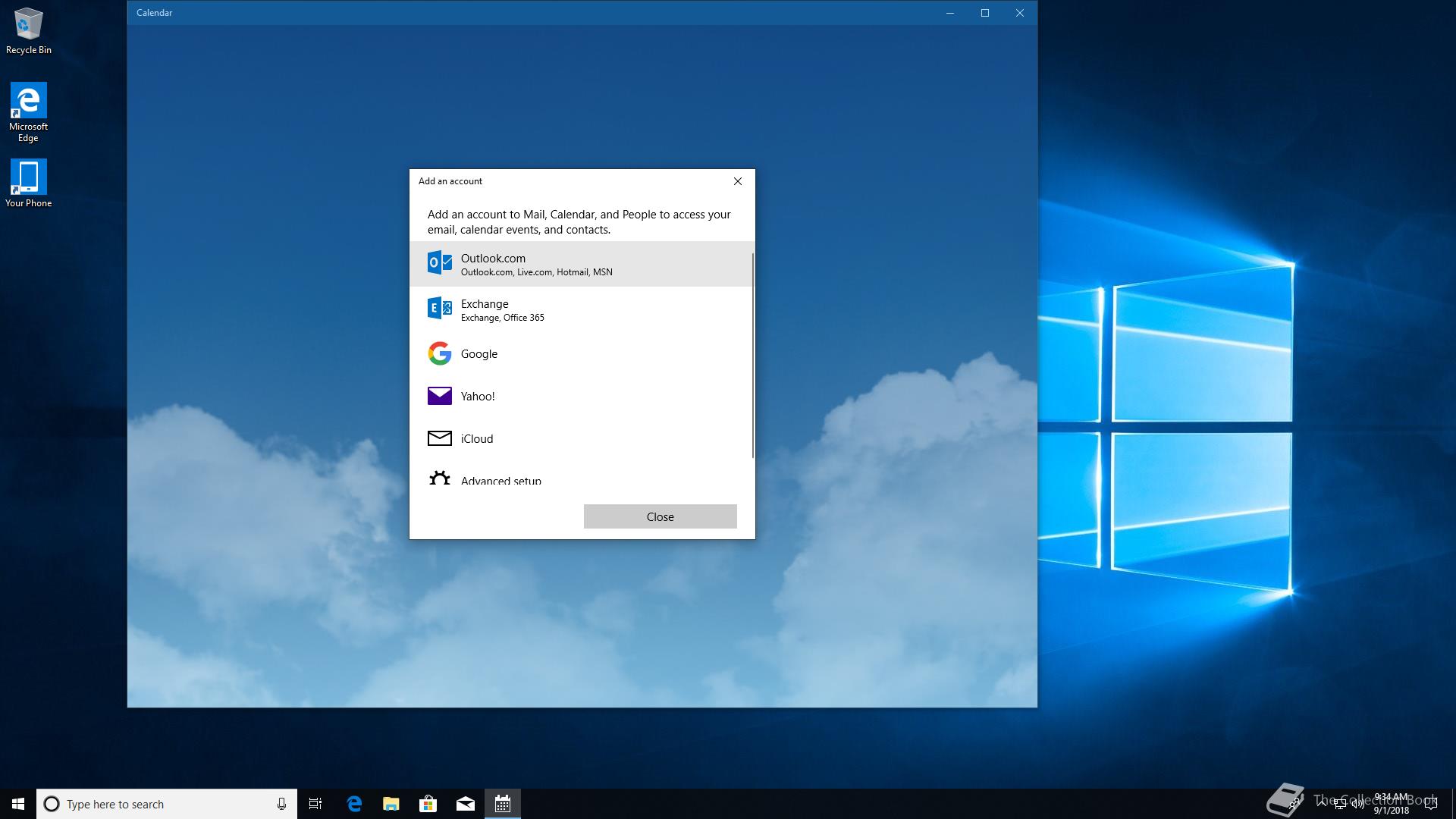Launch Edge from the taskbar
The image size is (1456, 819).
pyautogui.click(x=353, y=804)
